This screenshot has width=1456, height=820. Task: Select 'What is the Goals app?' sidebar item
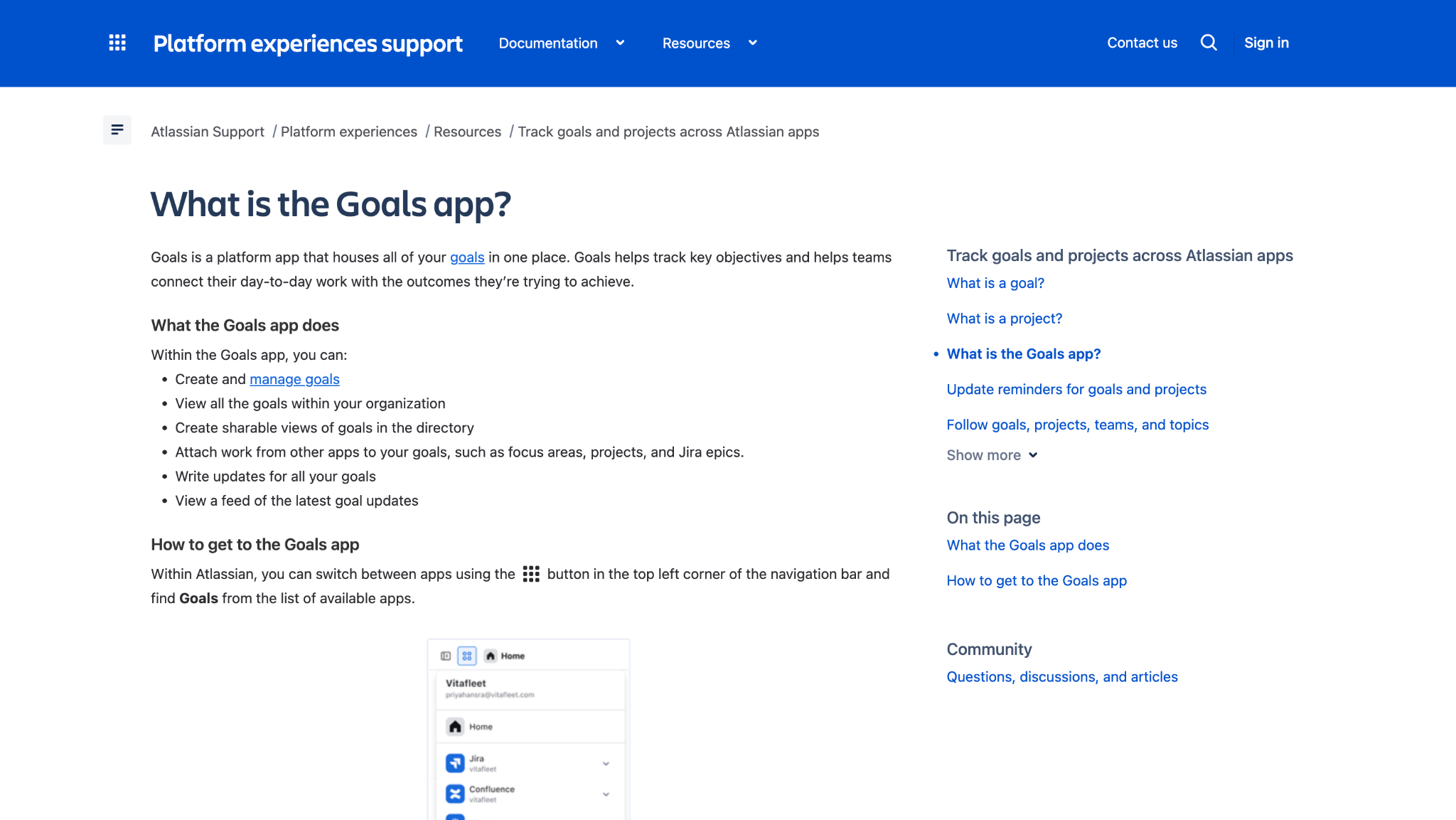1023,354
